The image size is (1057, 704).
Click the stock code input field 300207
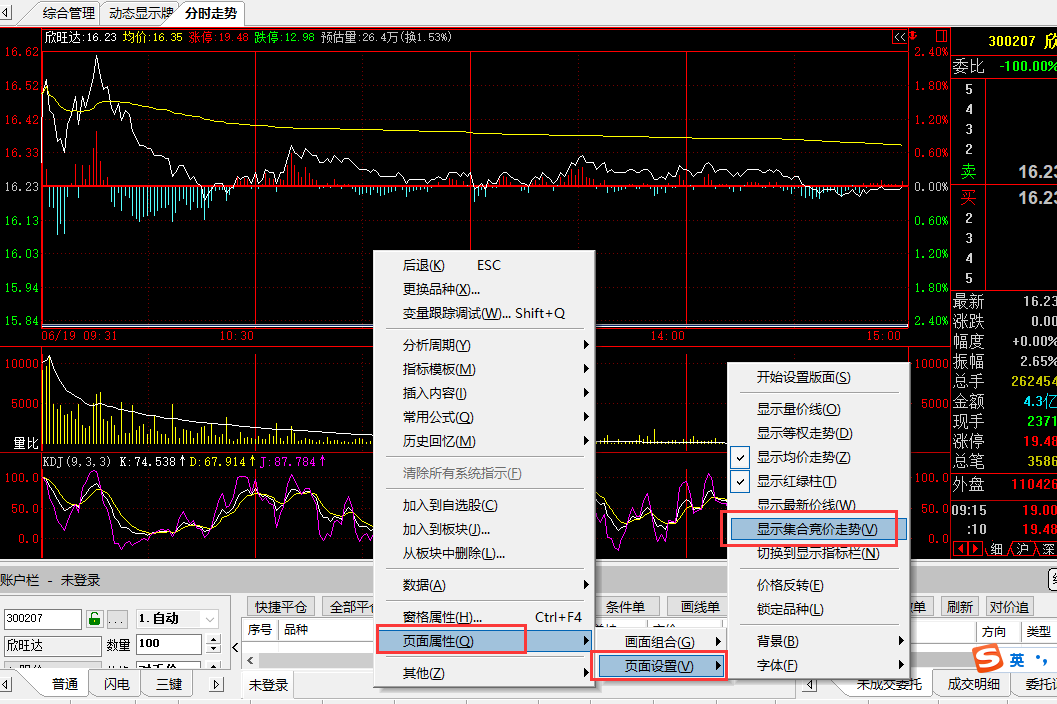[42, 619]
